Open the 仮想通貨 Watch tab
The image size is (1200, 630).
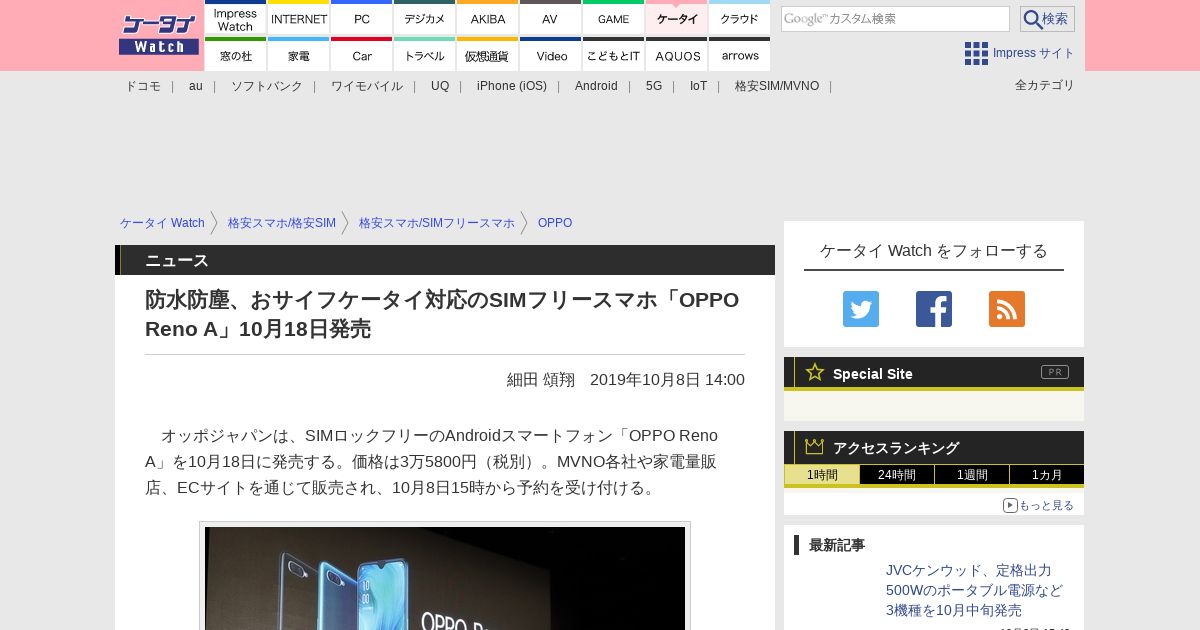click(488, 55)
